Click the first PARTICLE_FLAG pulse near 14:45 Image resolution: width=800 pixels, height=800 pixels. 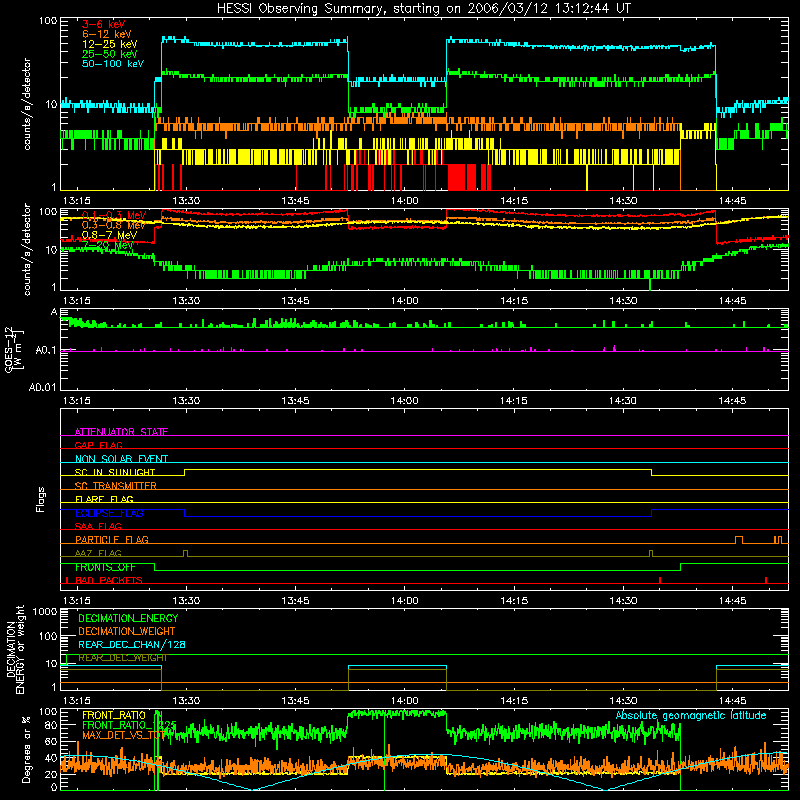pos(739,540)
